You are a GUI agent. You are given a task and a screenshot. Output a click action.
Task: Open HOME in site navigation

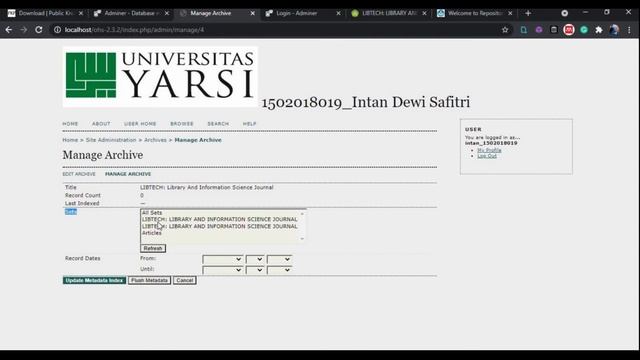[x=70, y=124]
